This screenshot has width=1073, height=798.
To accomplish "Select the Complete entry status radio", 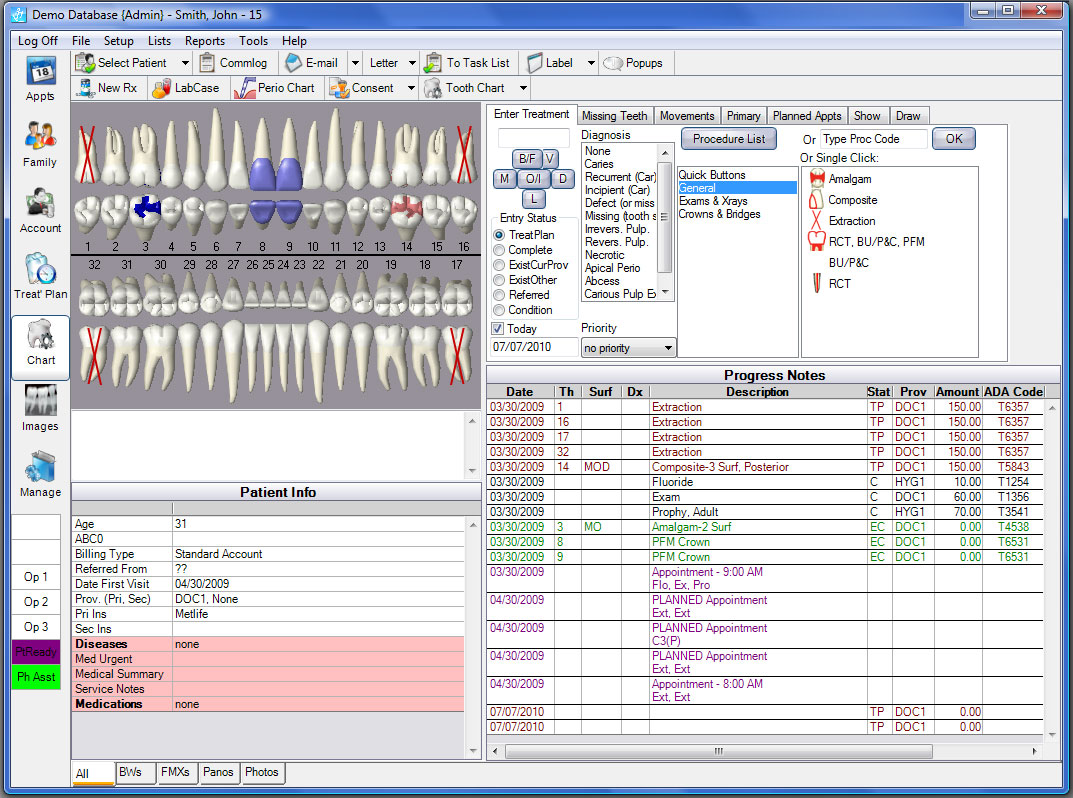I will tap(499, 250).
